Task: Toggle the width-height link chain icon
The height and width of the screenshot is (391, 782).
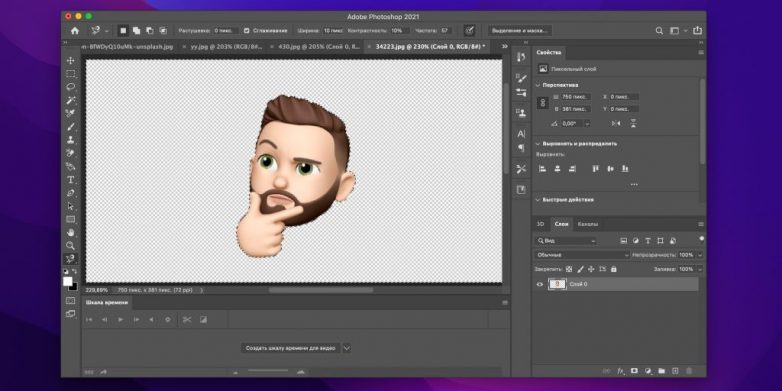Action: click(x=543, y=103)
